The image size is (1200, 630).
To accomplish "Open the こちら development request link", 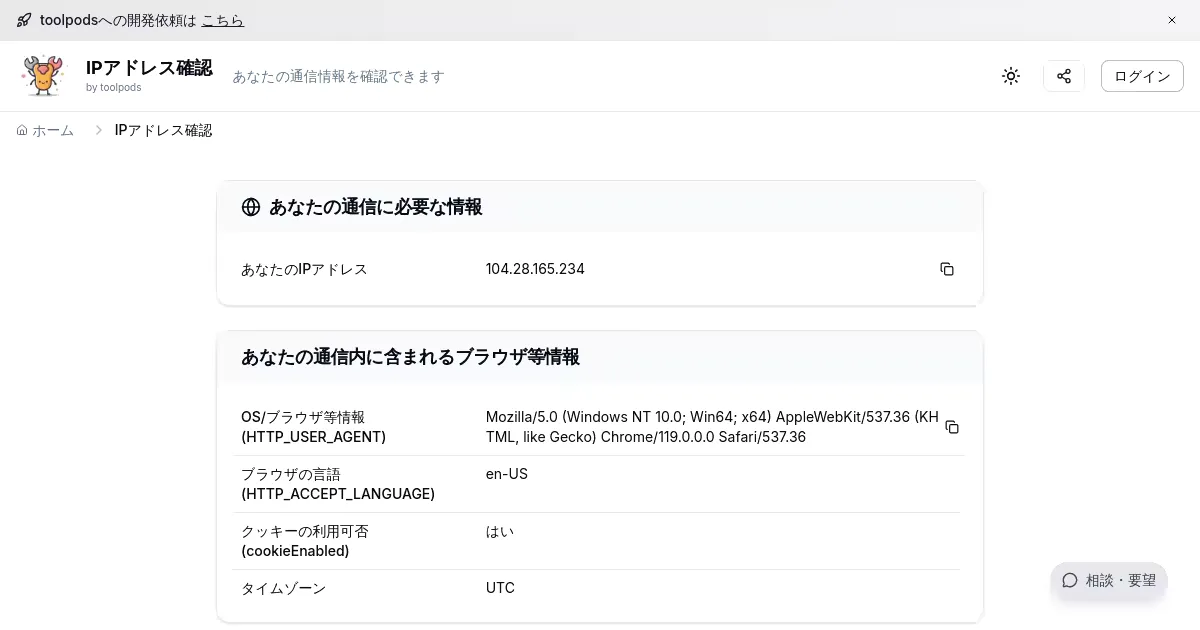I will coord(222,20).
